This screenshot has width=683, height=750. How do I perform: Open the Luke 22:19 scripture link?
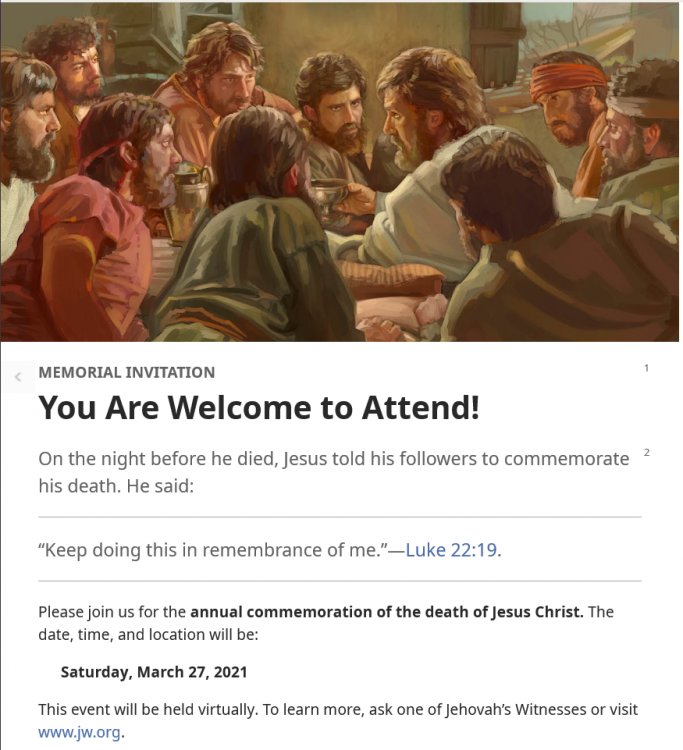[x=450, y=549]
